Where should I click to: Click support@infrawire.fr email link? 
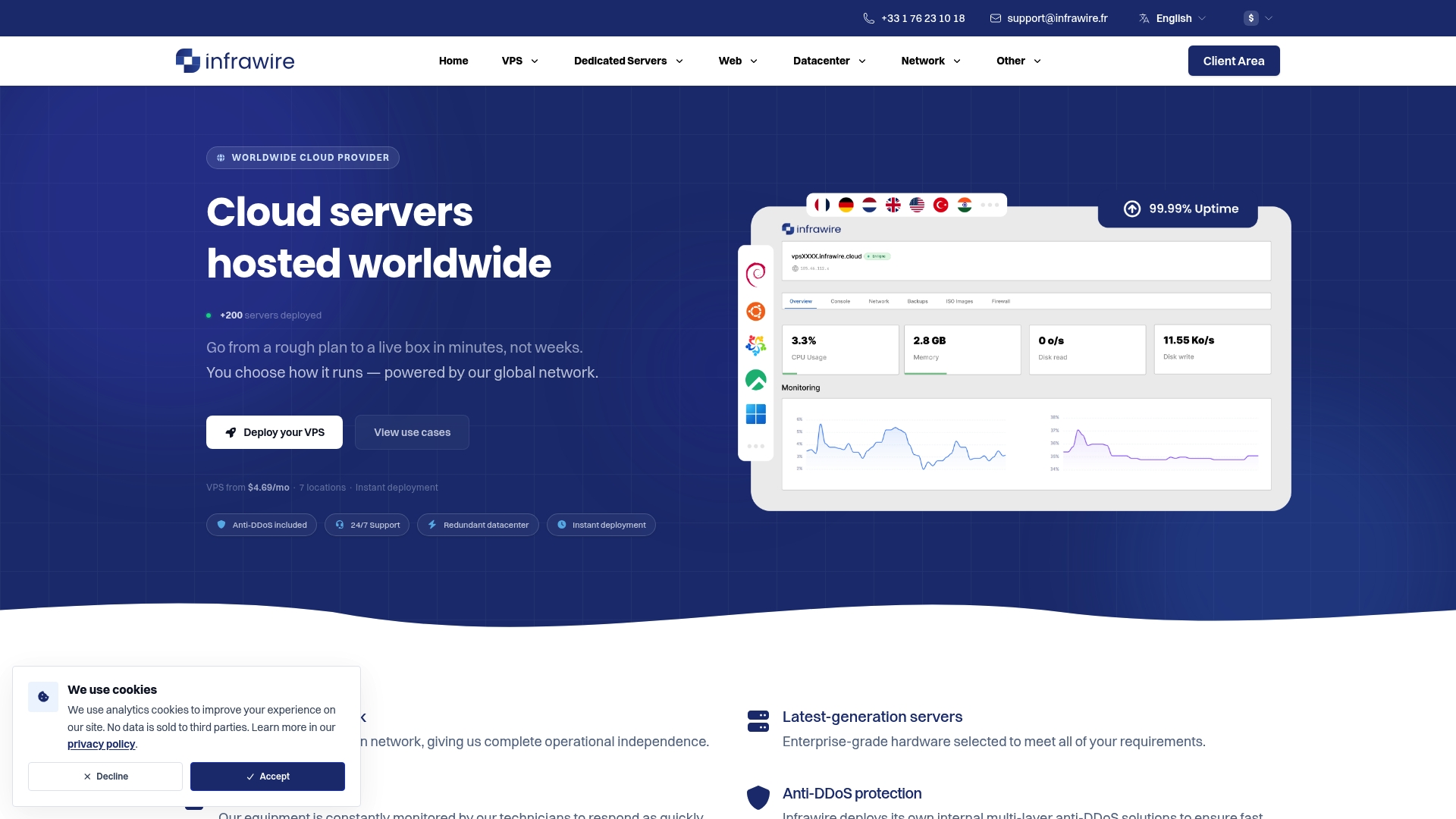[x=1057, y=18]
